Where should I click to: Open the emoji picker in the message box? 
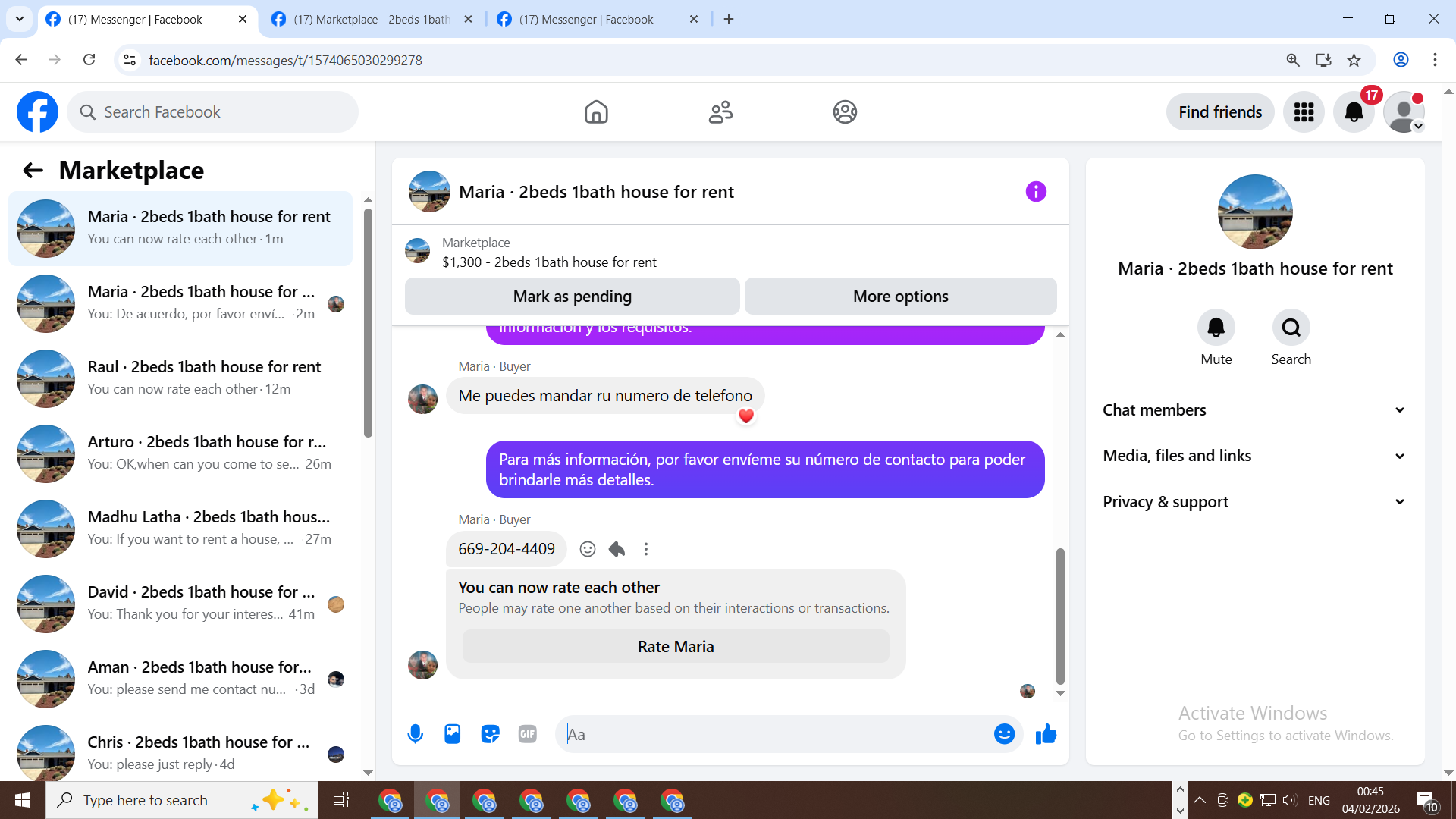[x=1004, y=734]
